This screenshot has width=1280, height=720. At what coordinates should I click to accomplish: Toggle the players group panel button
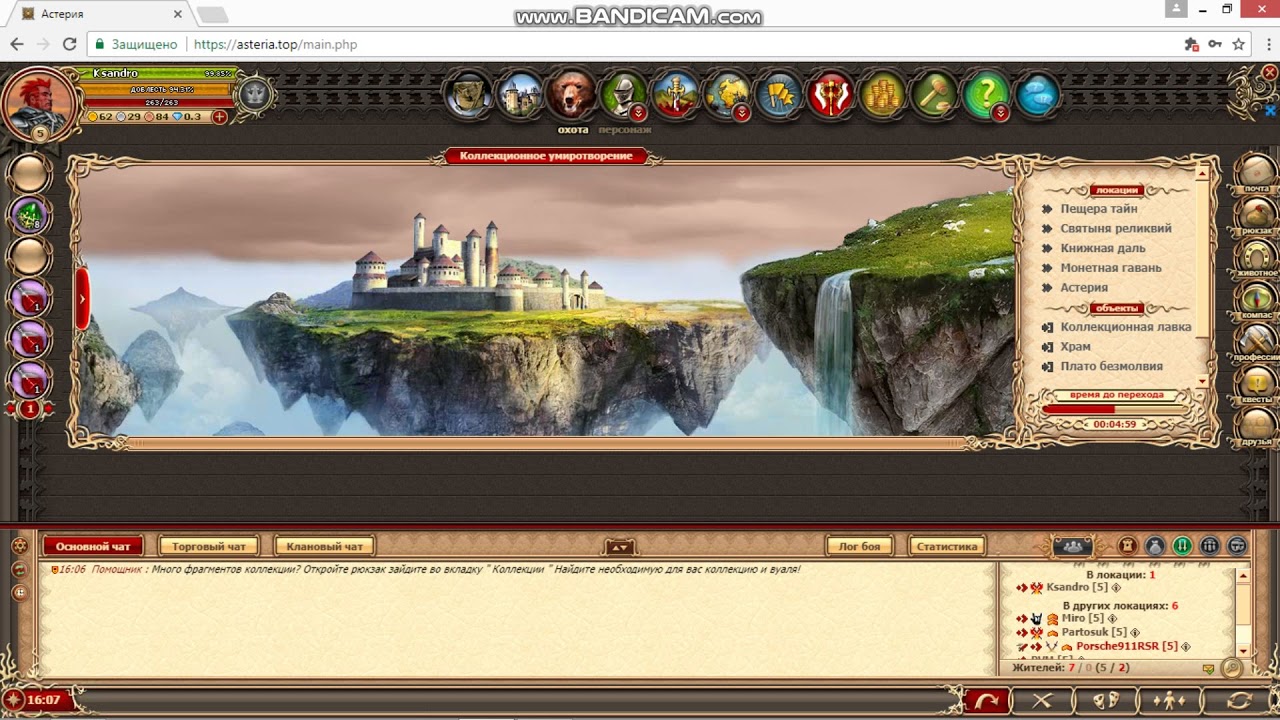pyautogui.click(x=1072, y=546)
